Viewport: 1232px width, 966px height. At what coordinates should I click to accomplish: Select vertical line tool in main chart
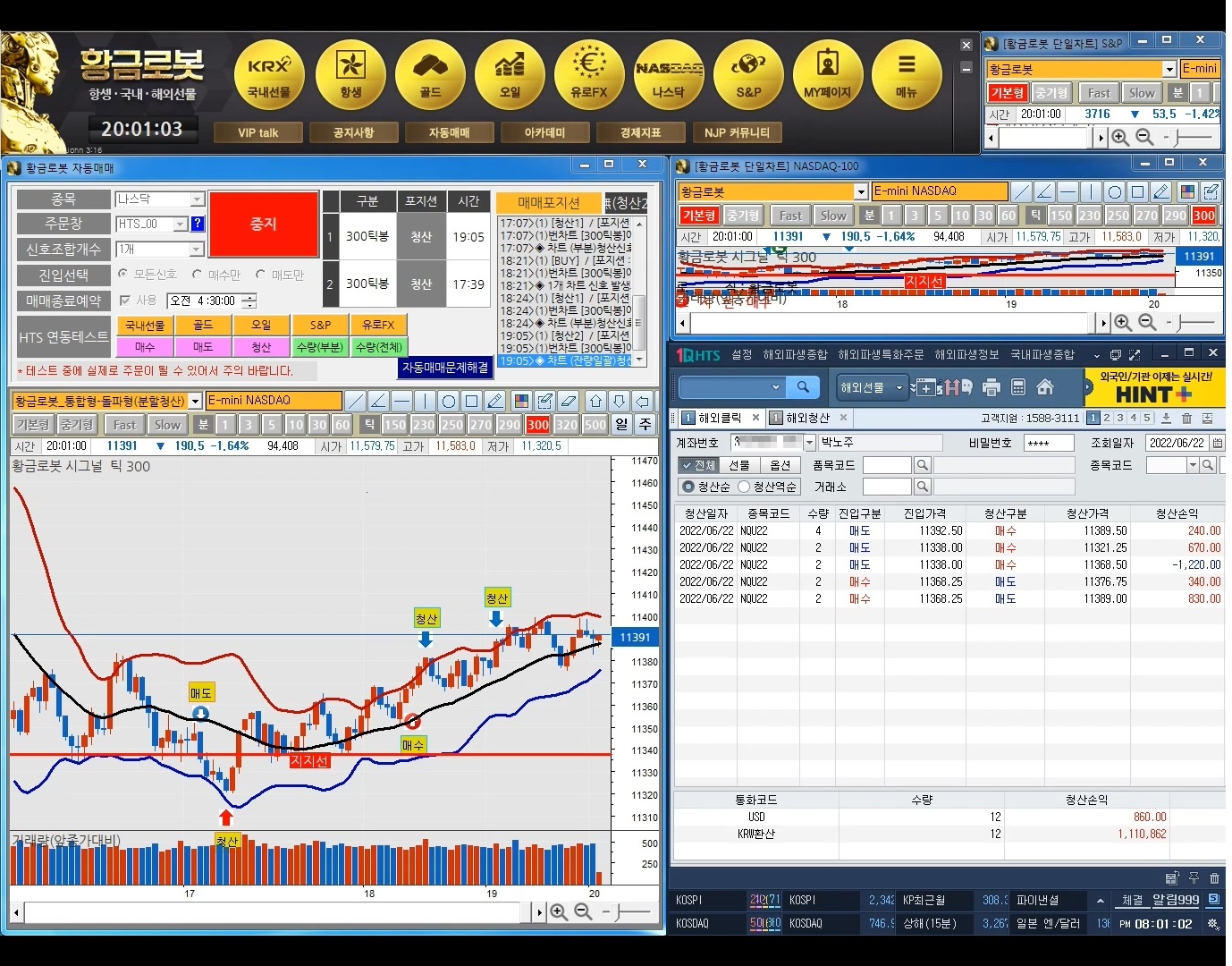click(425, 401)
